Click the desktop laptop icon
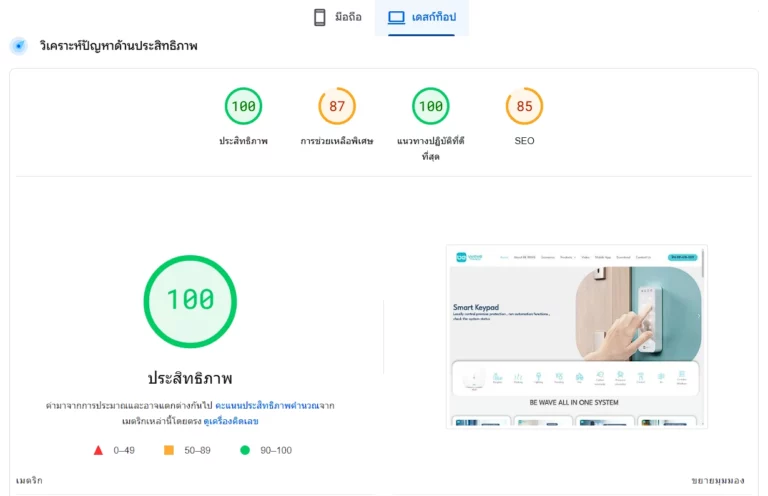 (x=396, y=18)
